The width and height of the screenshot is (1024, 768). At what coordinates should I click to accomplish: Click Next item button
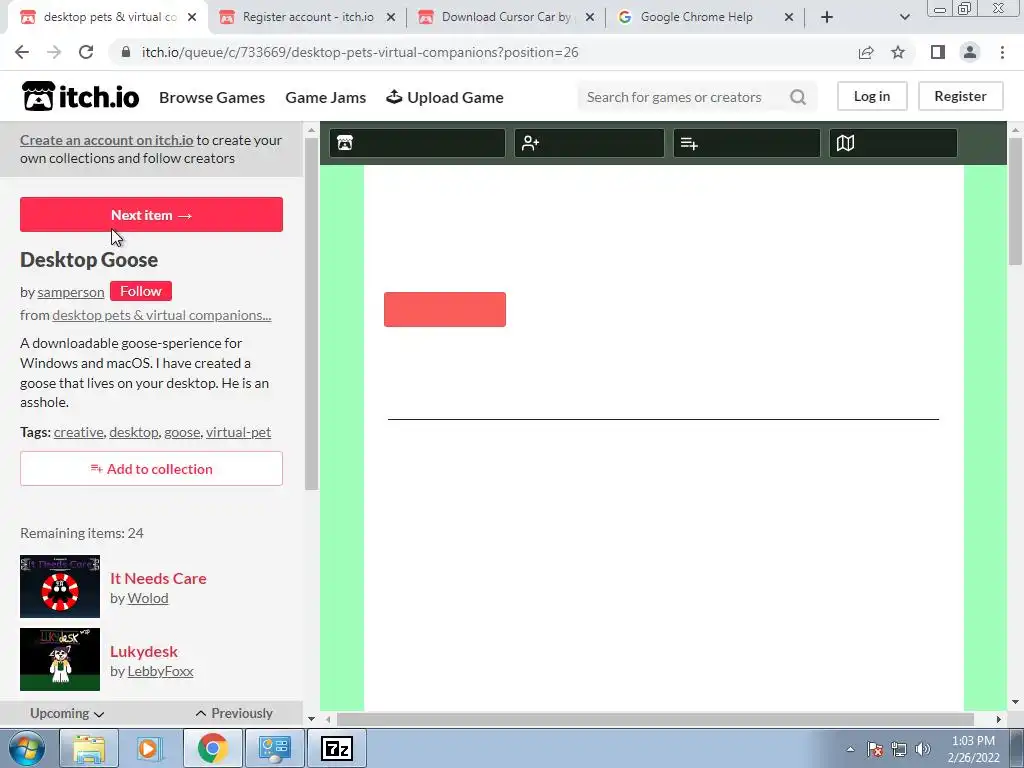[152, 214]
